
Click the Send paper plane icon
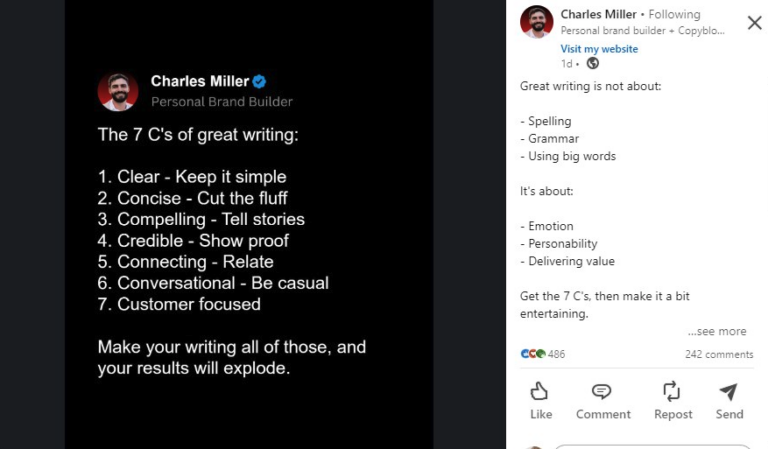pyautogui.click(x=729, y=392)
